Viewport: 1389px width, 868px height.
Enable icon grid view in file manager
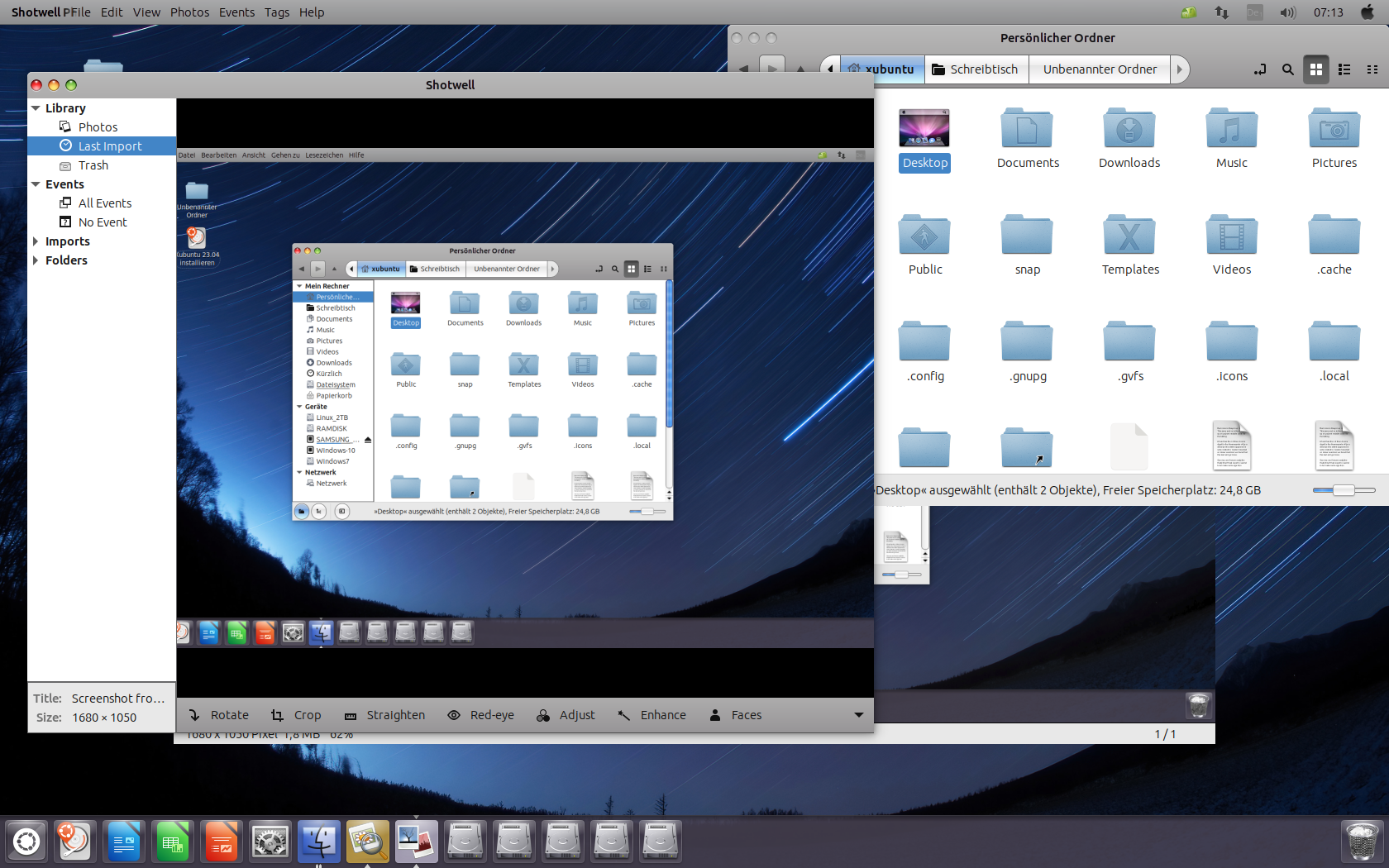point(1316,69)
